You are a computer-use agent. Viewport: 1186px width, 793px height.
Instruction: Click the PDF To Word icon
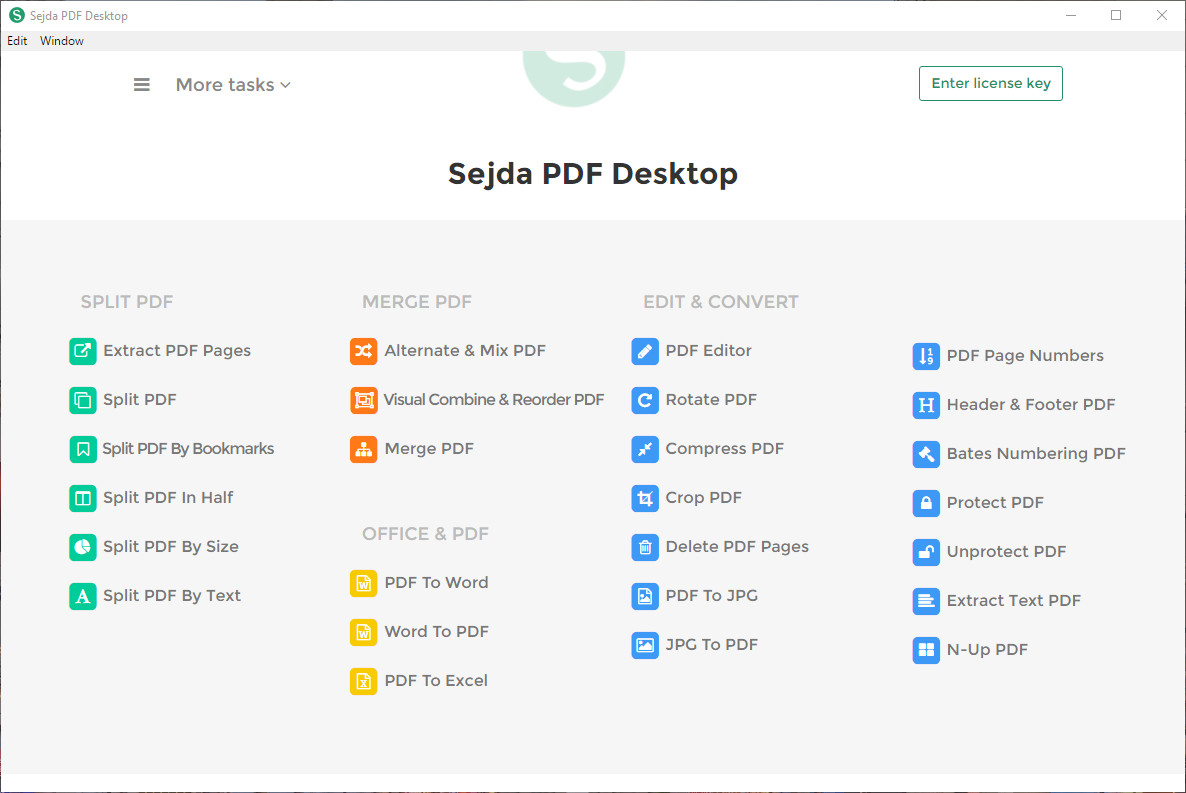tap(364, 583)
